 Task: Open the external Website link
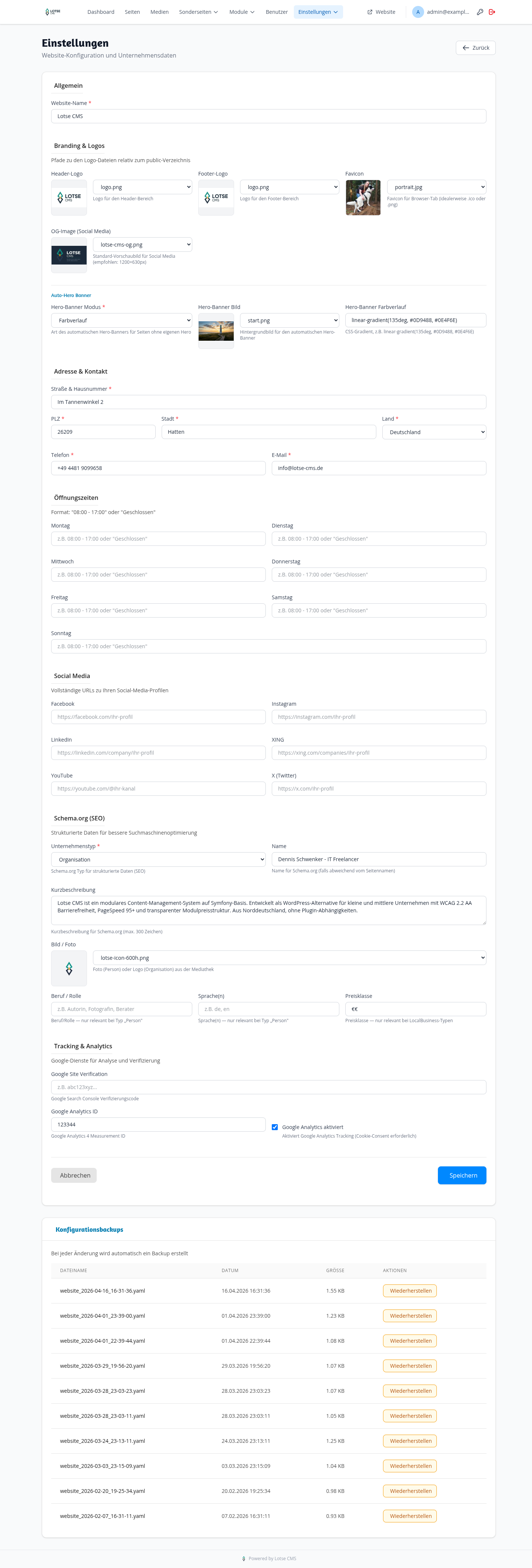[x=381, y=12]
